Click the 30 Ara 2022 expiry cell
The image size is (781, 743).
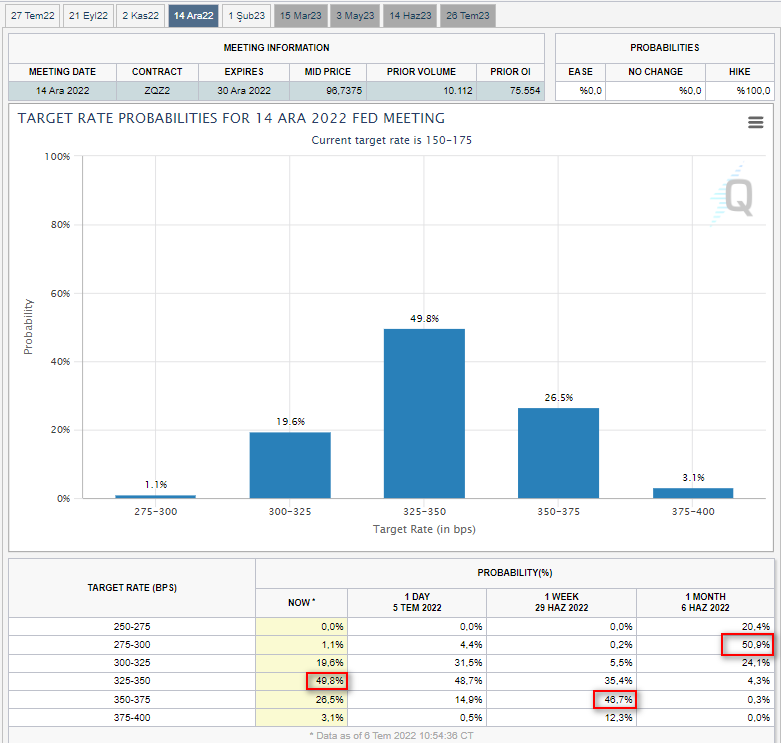[x=244, y=91]
